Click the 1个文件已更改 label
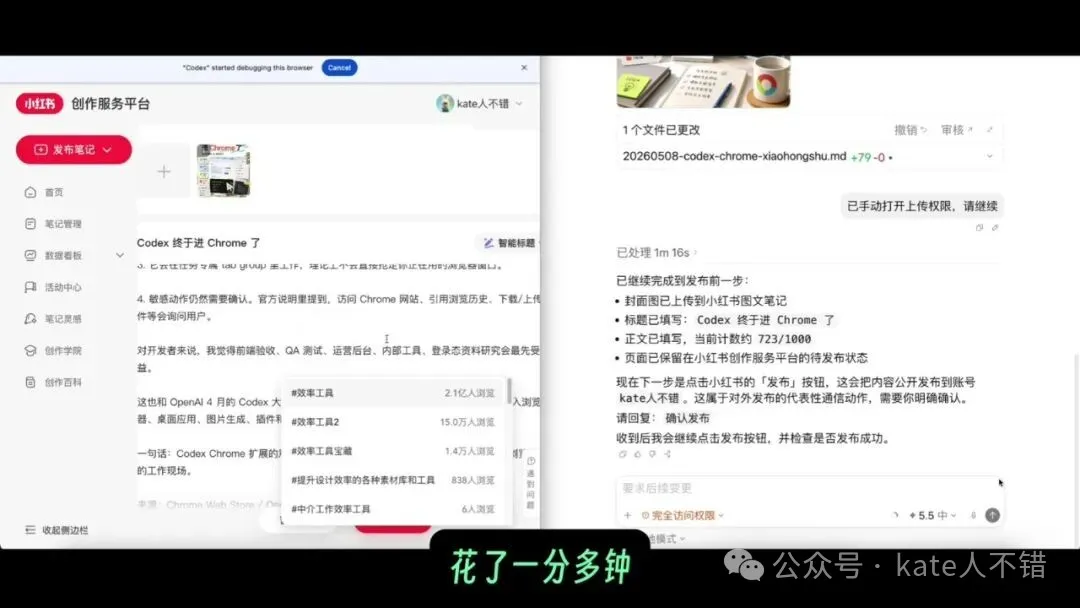This screenshot has height=608, width=1080. coord(661,129)
